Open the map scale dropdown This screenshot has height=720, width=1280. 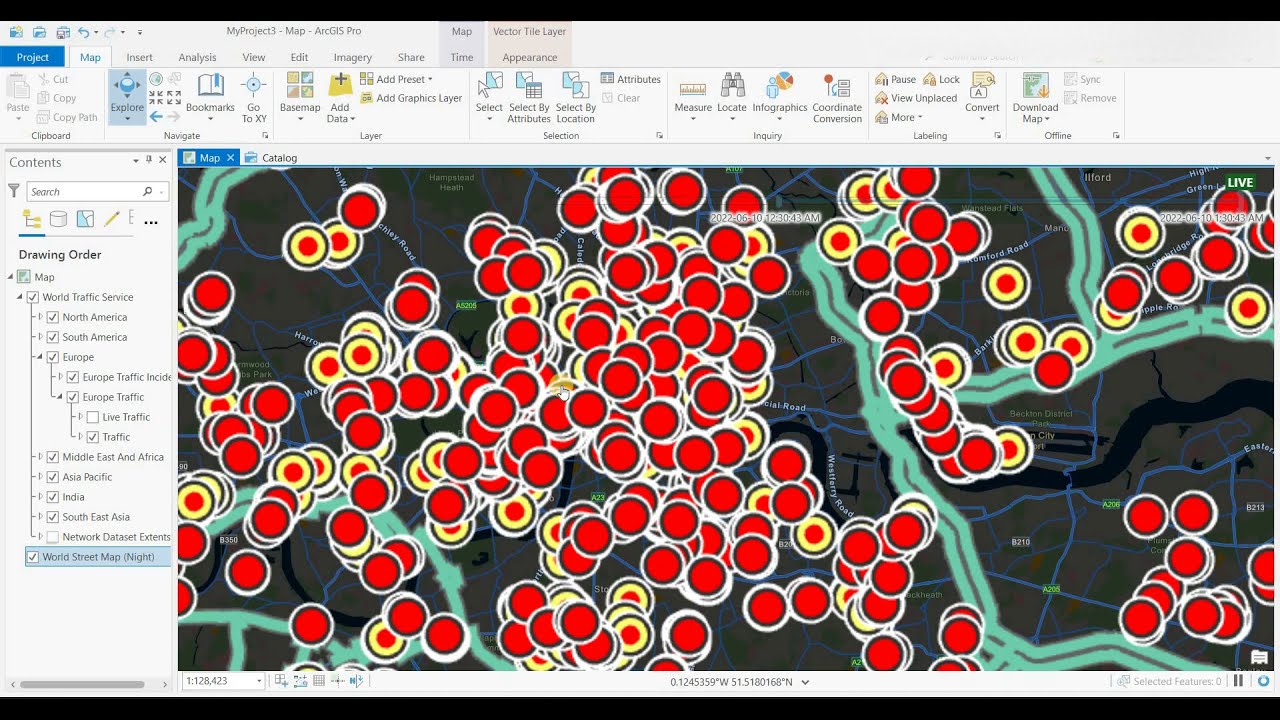259,681
